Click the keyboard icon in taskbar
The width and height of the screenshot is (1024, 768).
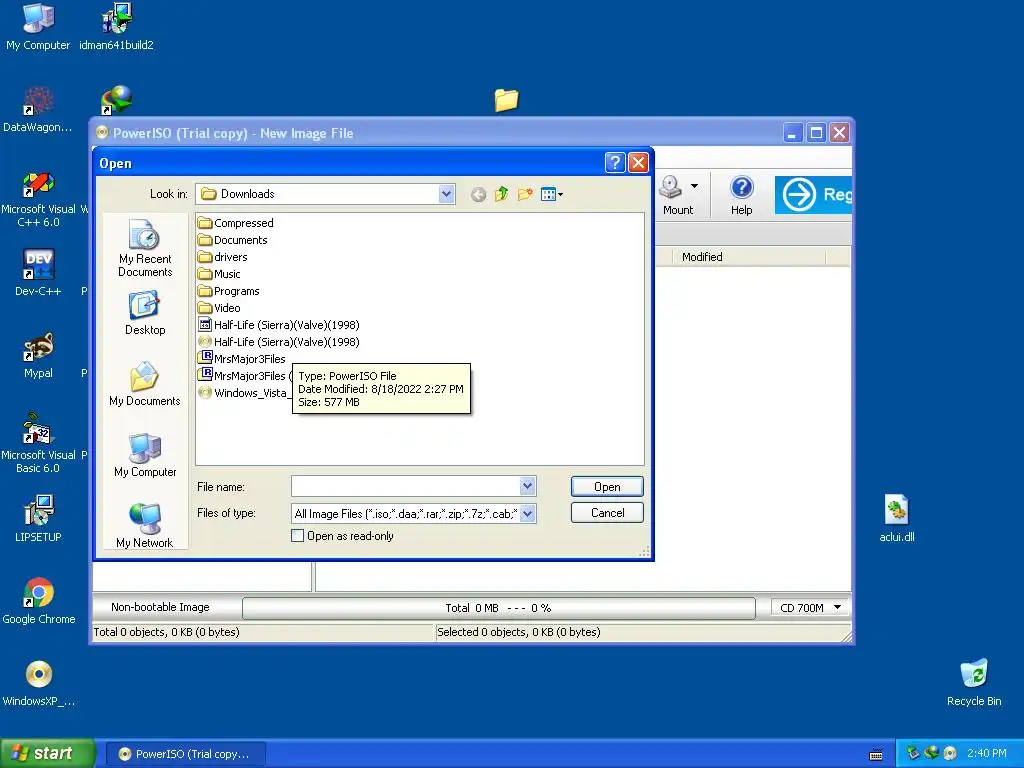(x=876, y=755)
